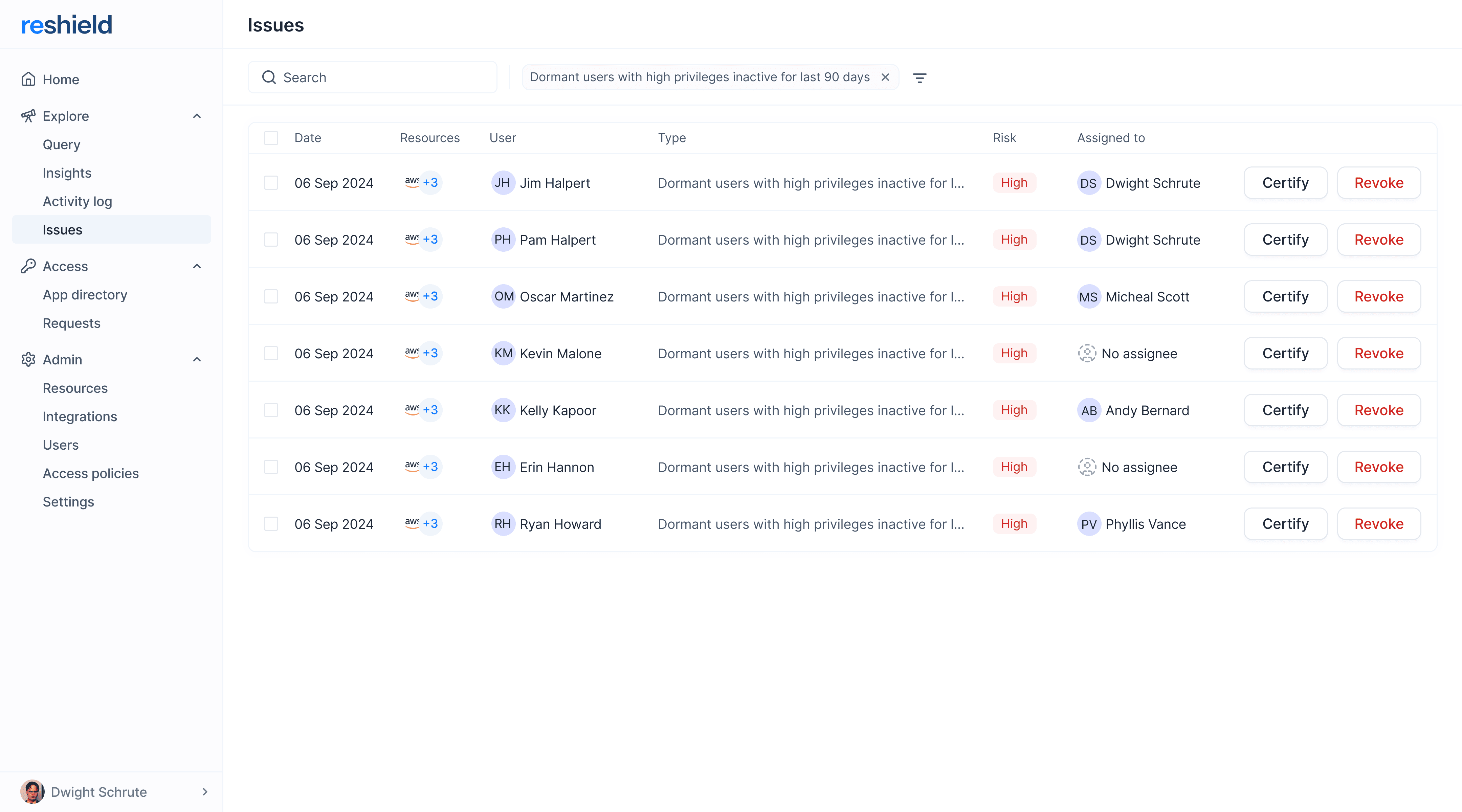The width and height of the screenshot is (1462, 812).
Task: Click the filter icon beside the filter chip
Action: click(920, 78)
